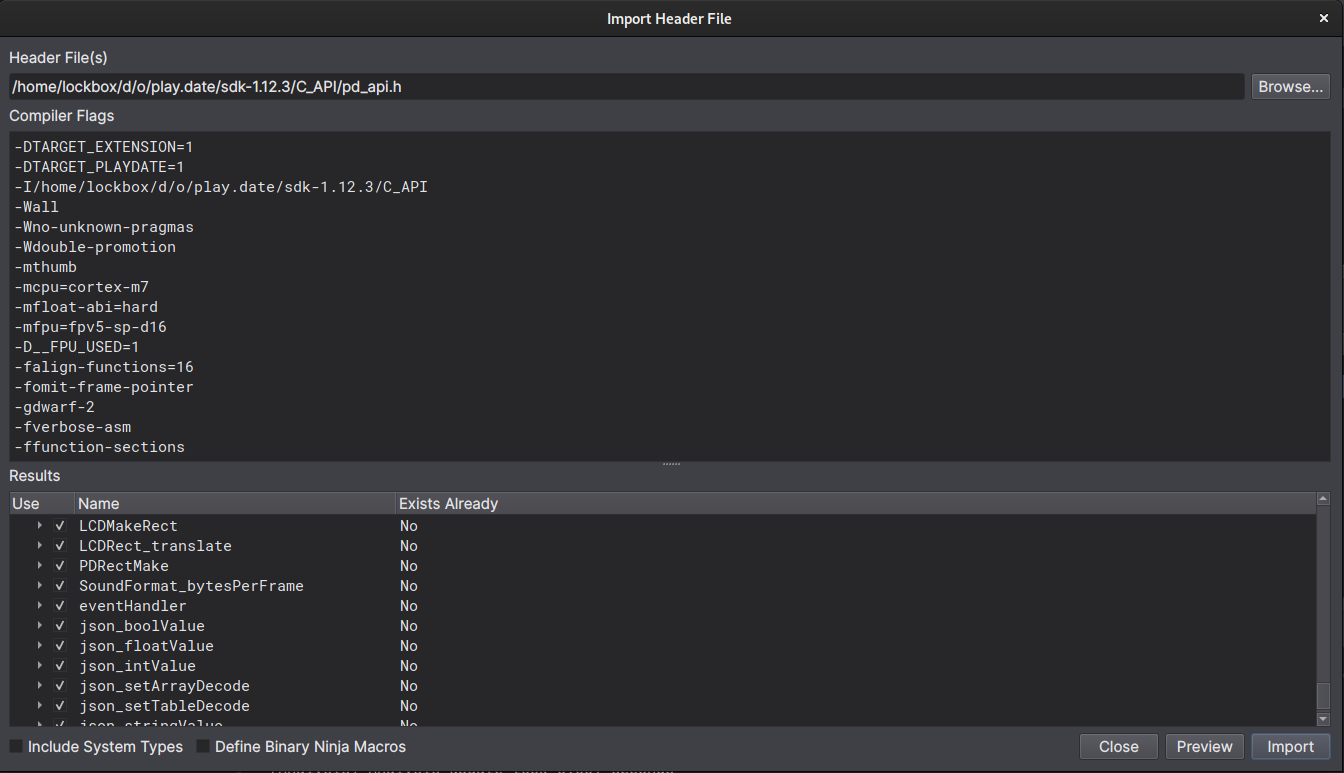This screenshot has height=773, width=1344.
Task: Click the -Wno-unknown-pragmas flag line
Action: 104,227
